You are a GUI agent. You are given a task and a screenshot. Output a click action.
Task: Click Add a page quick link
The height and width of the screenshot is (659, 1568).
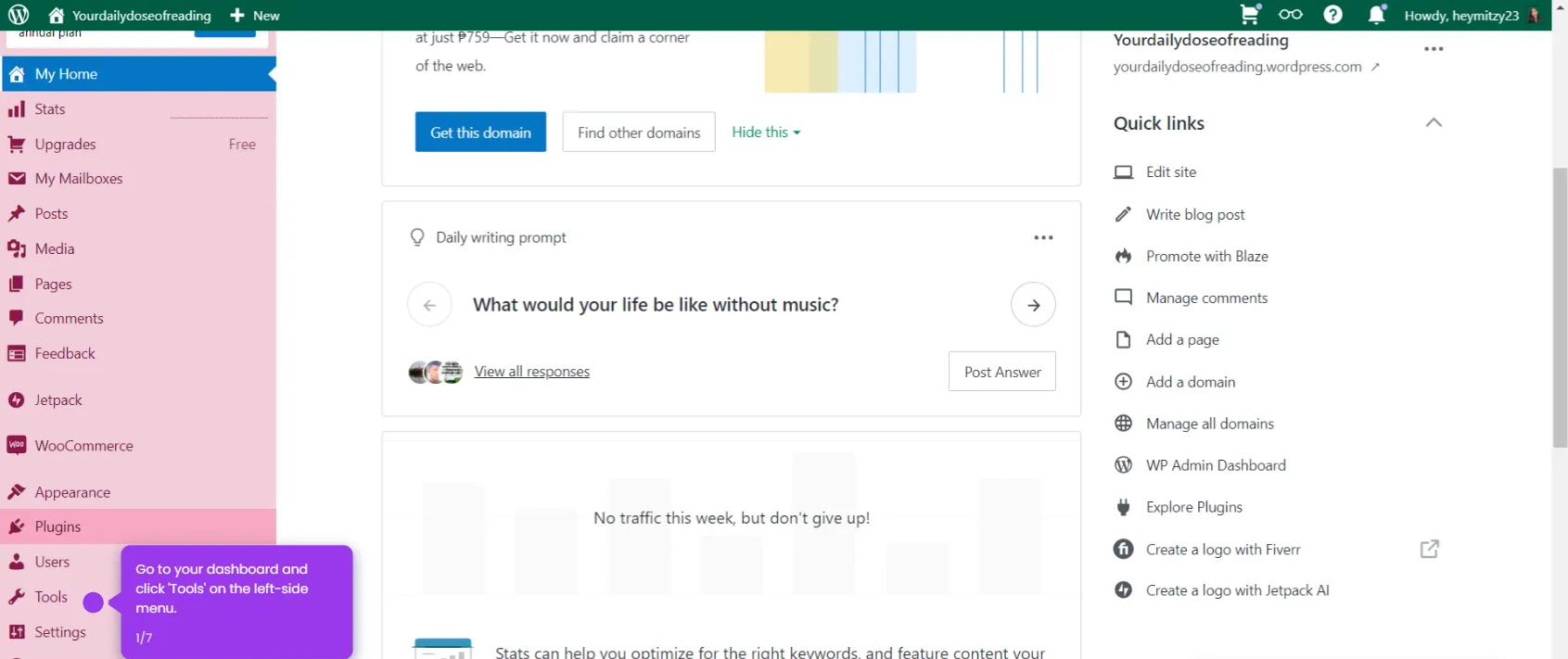click(x=1182, y=340)
